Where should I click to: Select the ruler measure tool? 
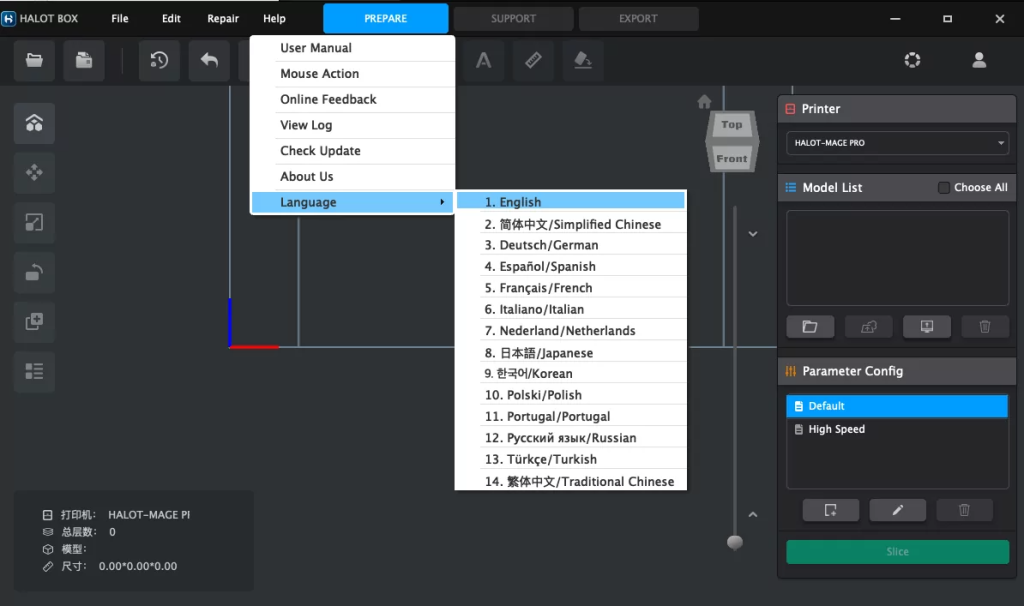point(533,60)
